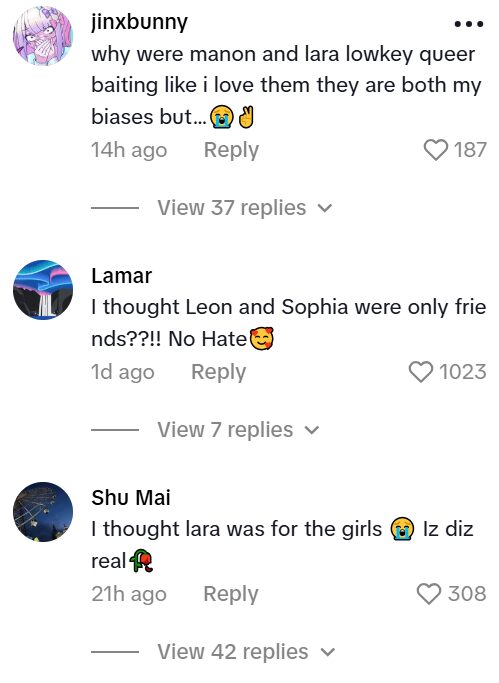
Task: Click chevron beside View 42 replies
Action: coord(327,653)
